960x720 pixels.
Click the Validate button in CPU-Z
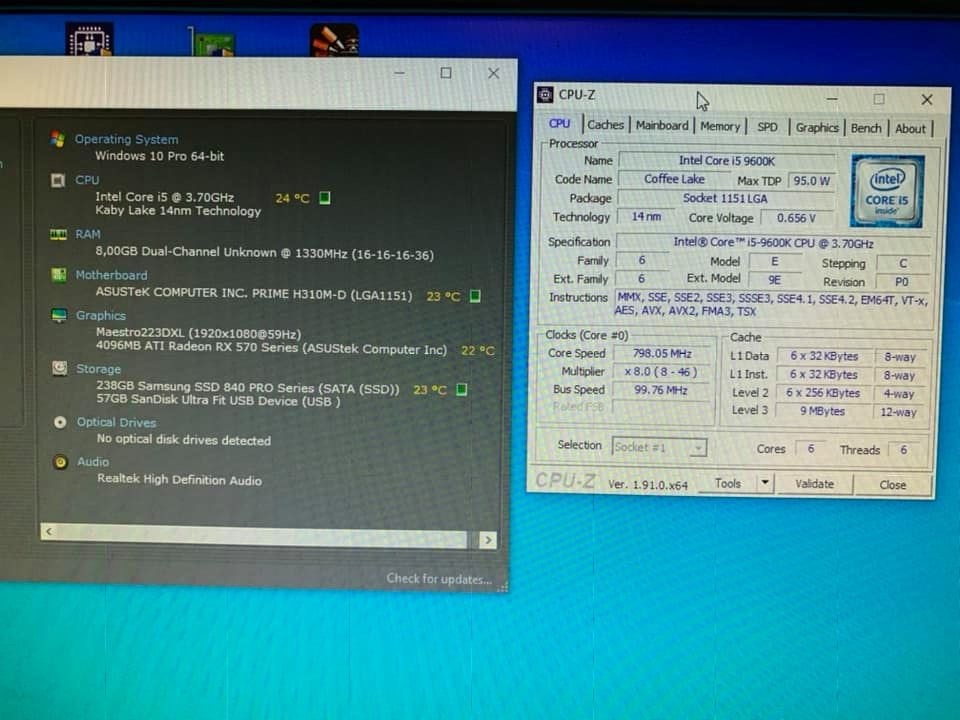click(814, 484)
